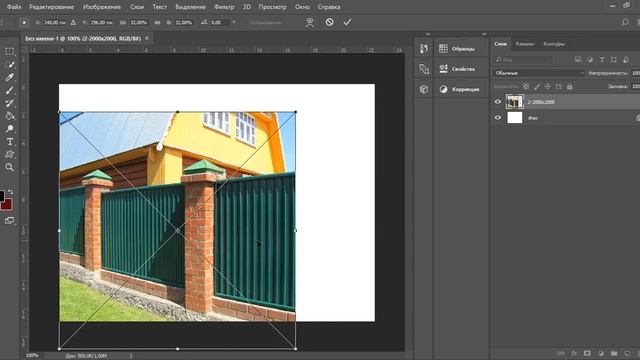The height and width of the screenshot is (360, 640).
Task: Hide the Фон background layer
Action: tap(498, 118)
